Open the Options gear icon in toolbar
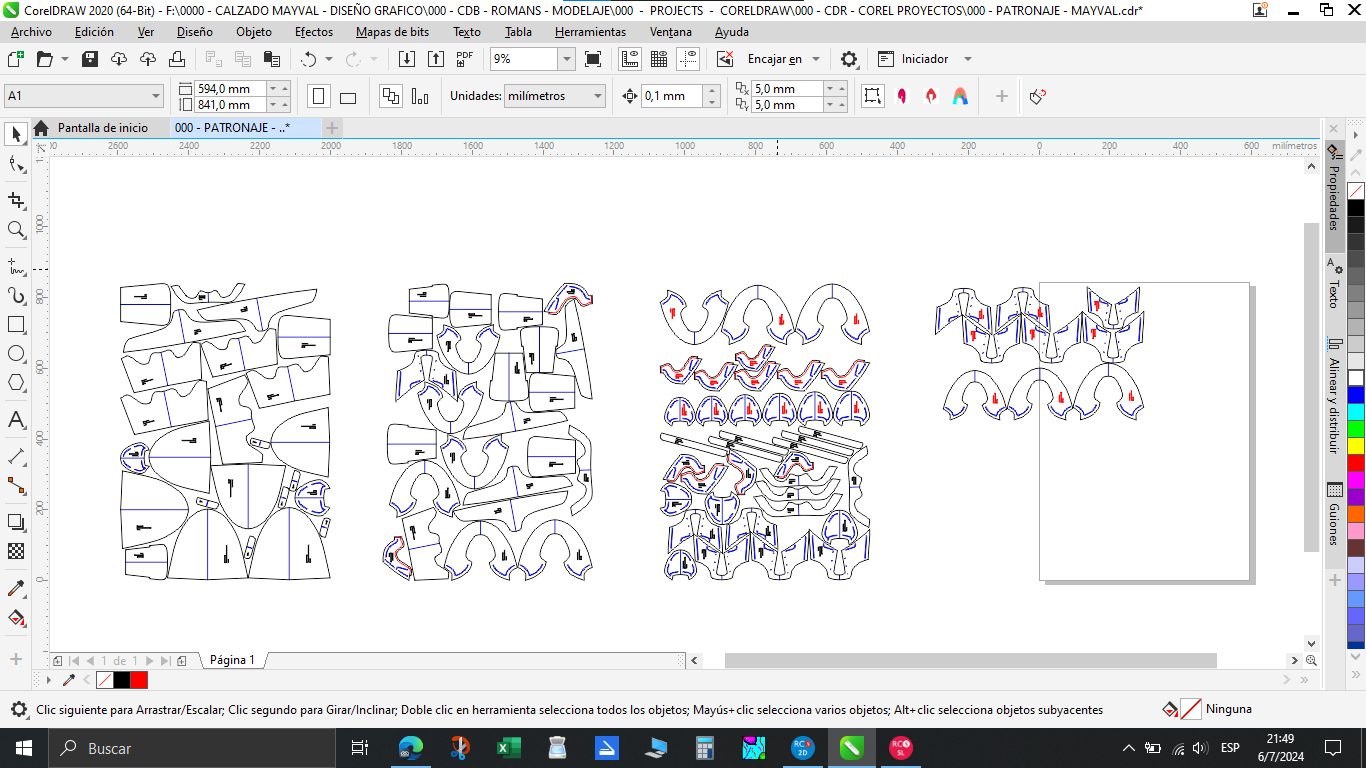 pyautogui.click(x=849, y=59)
